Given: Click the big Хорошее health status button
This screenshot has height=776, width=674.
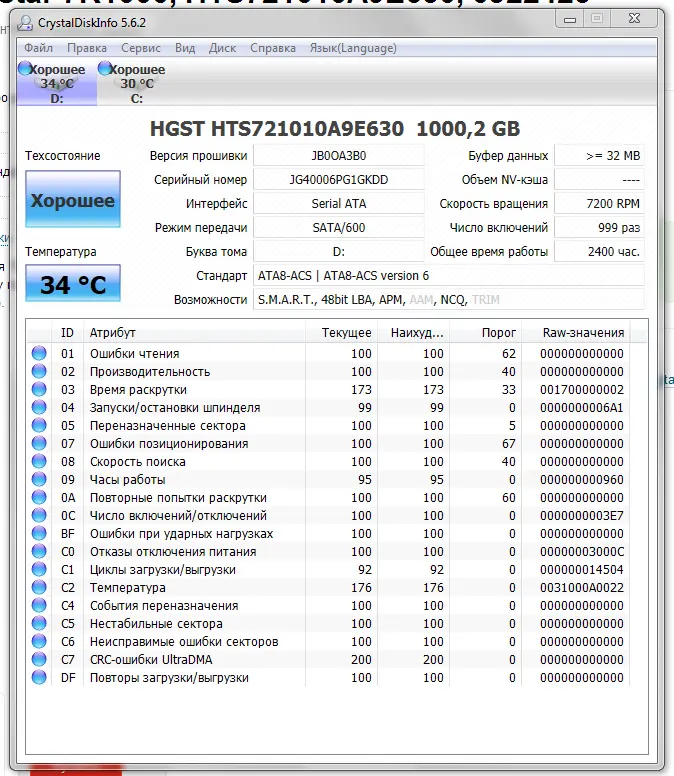Looking at the screenshot, I should coord(73,199).
